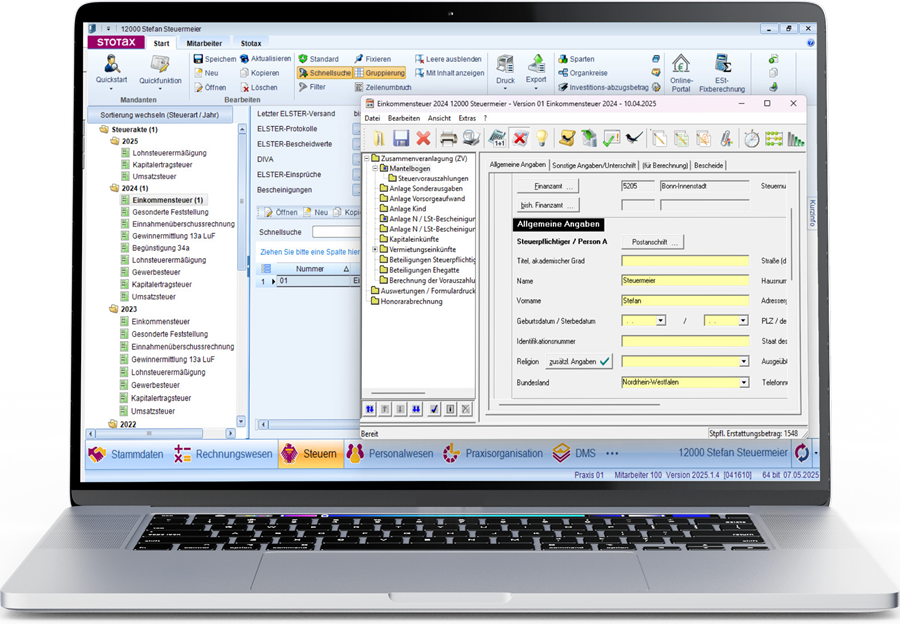Screen dimensions: 900x624
Task: Select Anlage Sonderausgaben in the form tree
Action: pyautogui.click(x=425, y=188)
